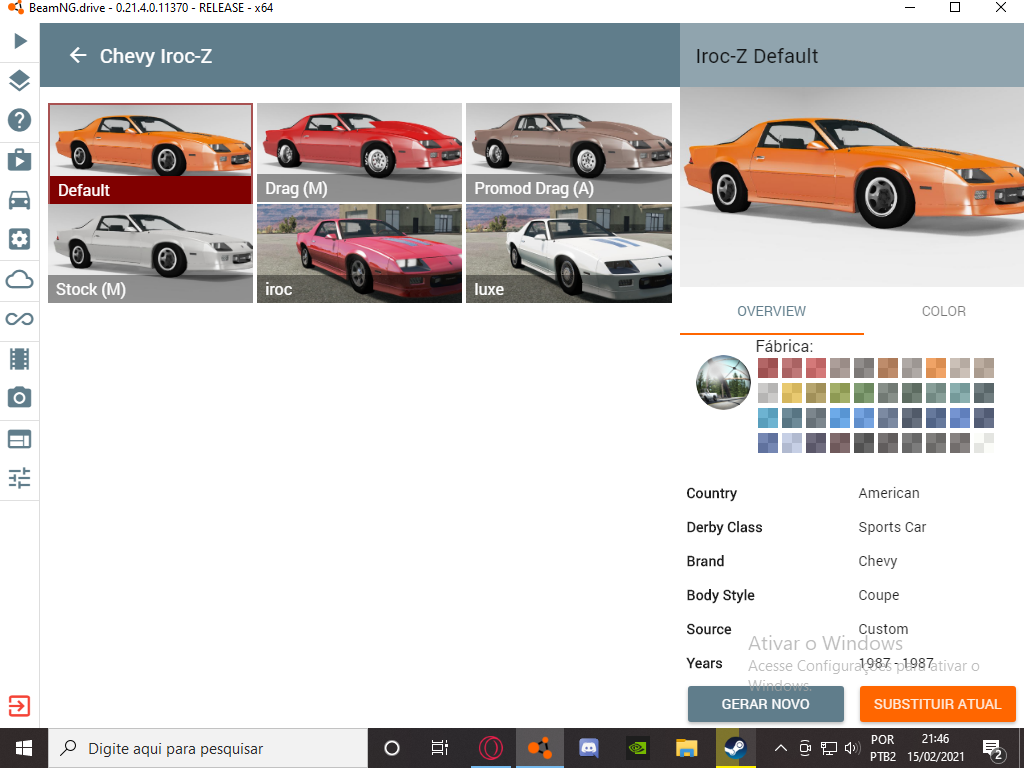This screenshot has height=768, width=1024.
Task: Show hidden tray icons chevron
Action: click(x=780, y=748)
